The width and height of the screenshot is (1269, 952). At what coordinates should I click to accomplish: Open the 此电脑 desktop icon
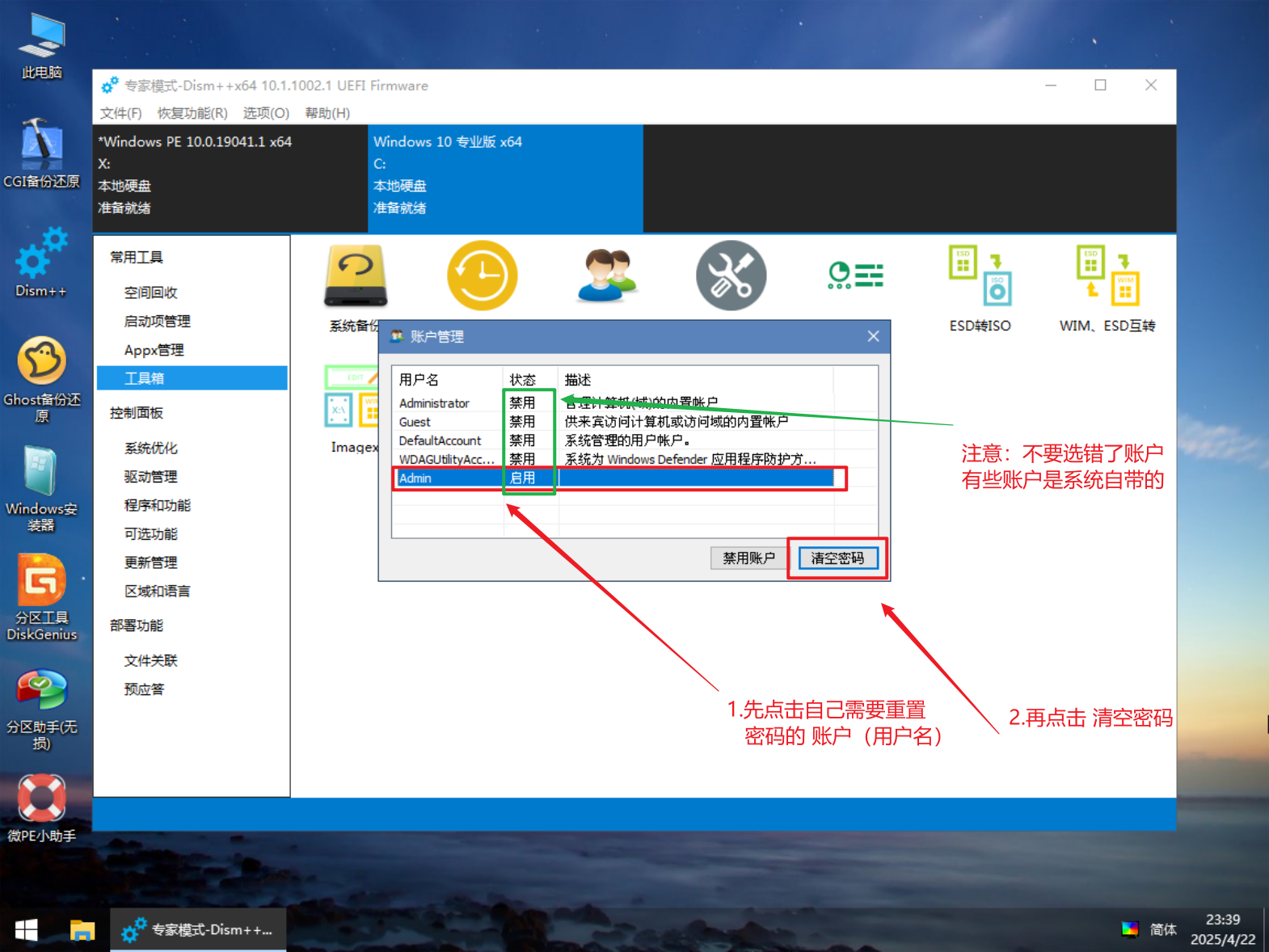click(x=41, y=46)
